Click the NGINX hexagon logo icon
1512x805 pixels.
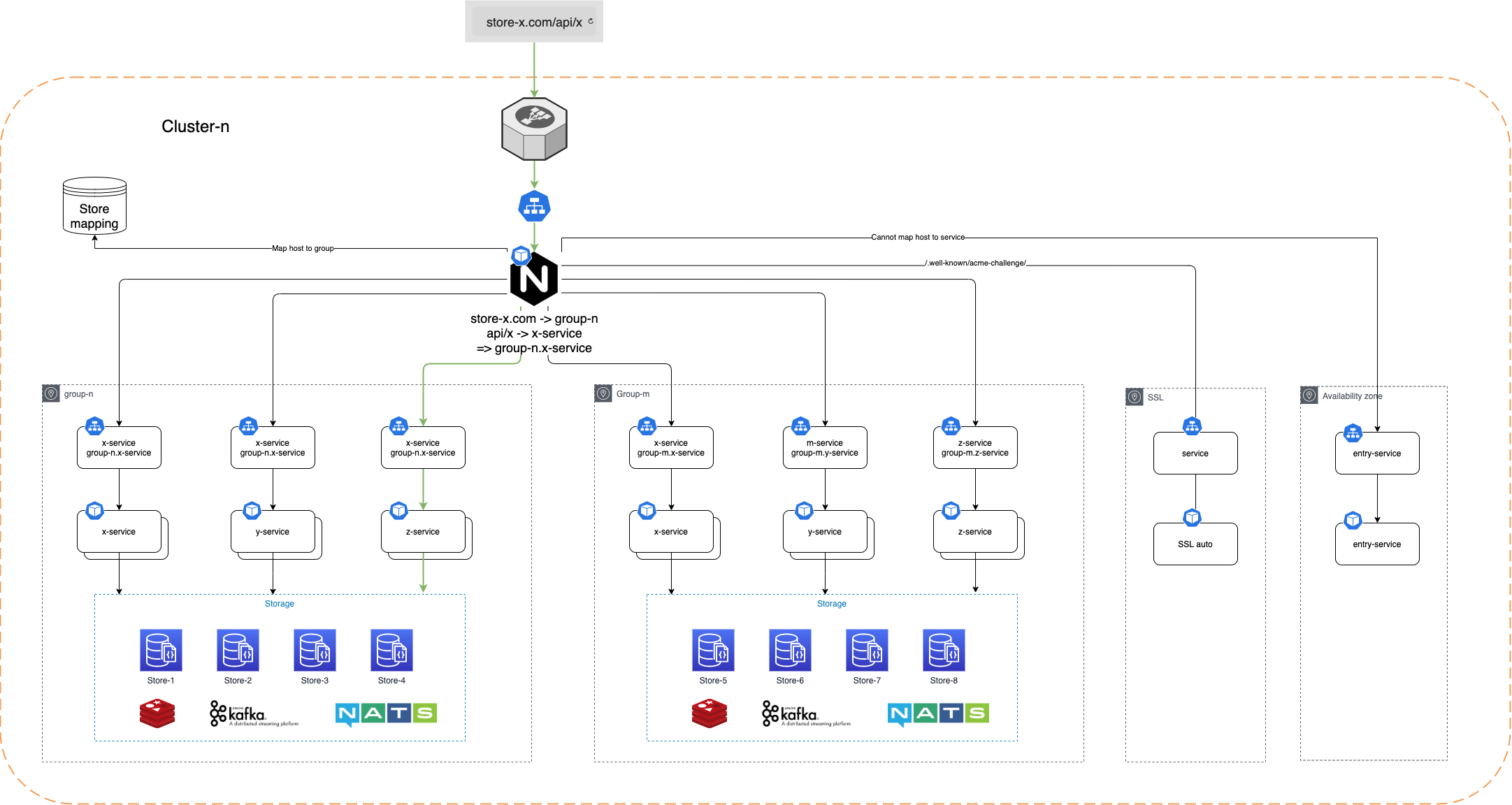pyautogui.click(x=534, y=280)
